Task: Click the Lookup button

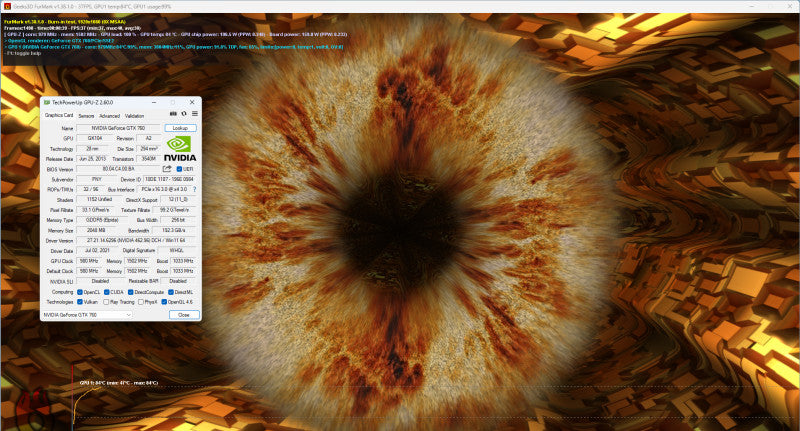Action: 180,128
